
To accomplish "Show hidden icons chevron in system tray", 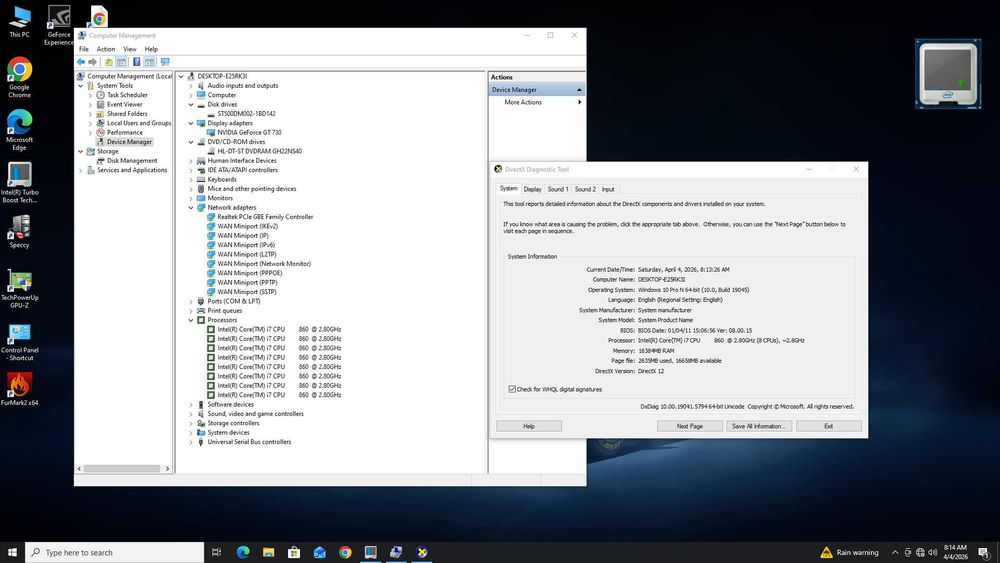I will point(895,552).
